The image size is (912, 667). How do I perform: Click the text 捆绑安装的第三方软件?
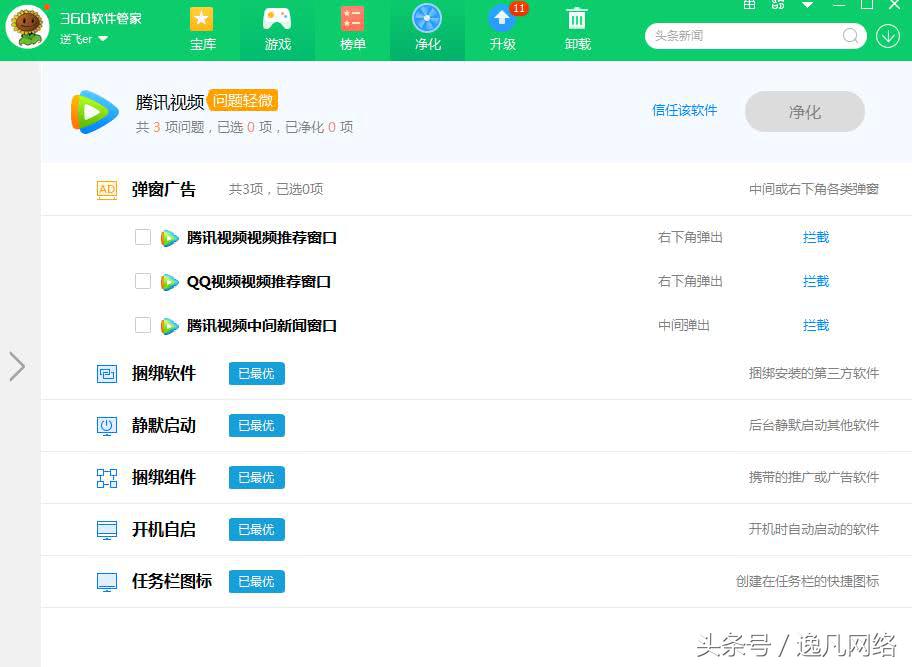tap(814, 373)
